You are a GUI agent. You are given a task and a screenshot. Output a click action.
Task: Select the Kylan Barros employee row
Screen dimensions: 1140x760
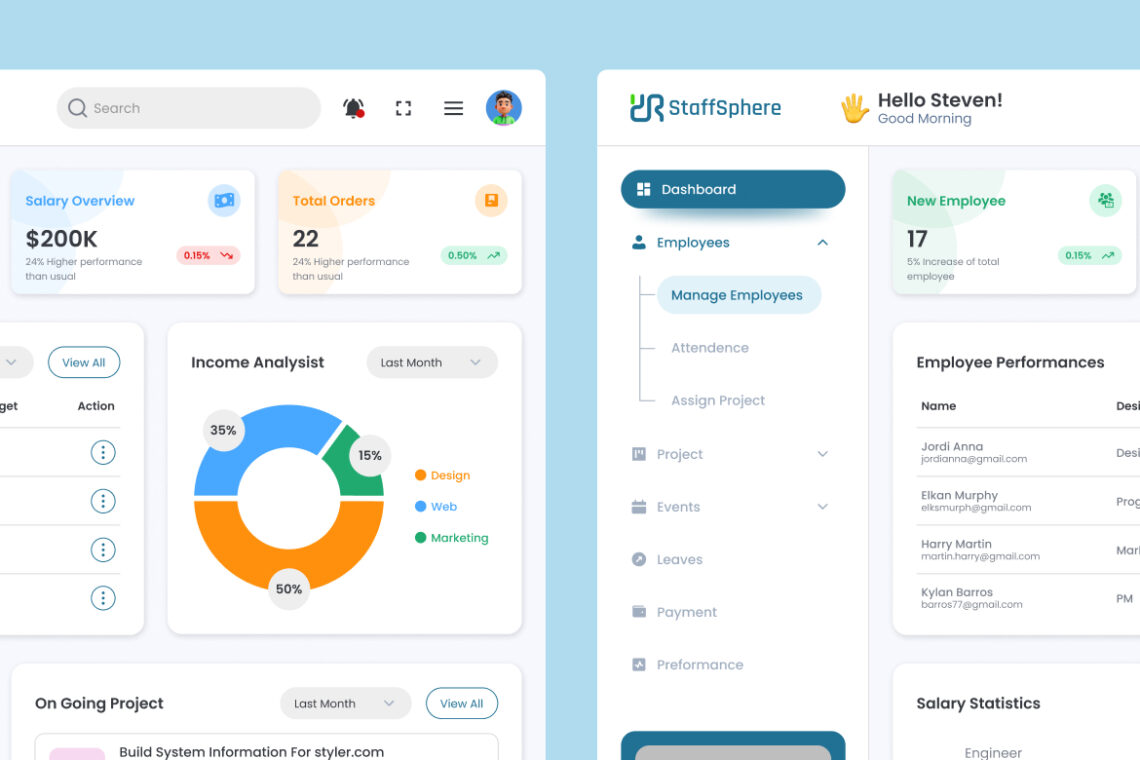pyautogui.click(x=1028, y=598)
